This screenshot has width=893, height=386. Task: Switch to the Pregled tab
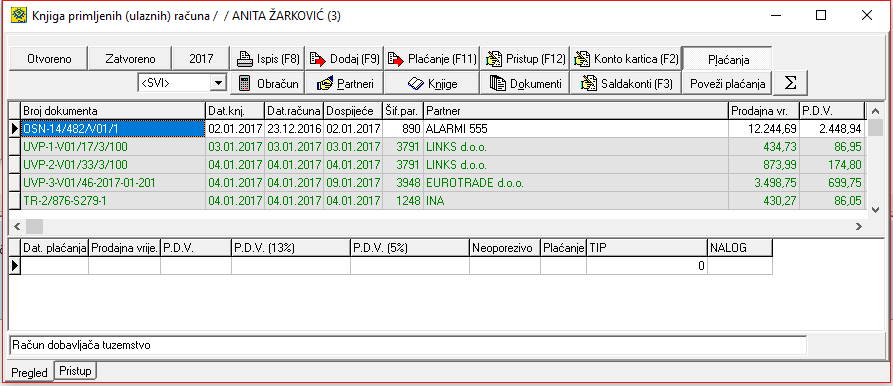coord(30,373)
